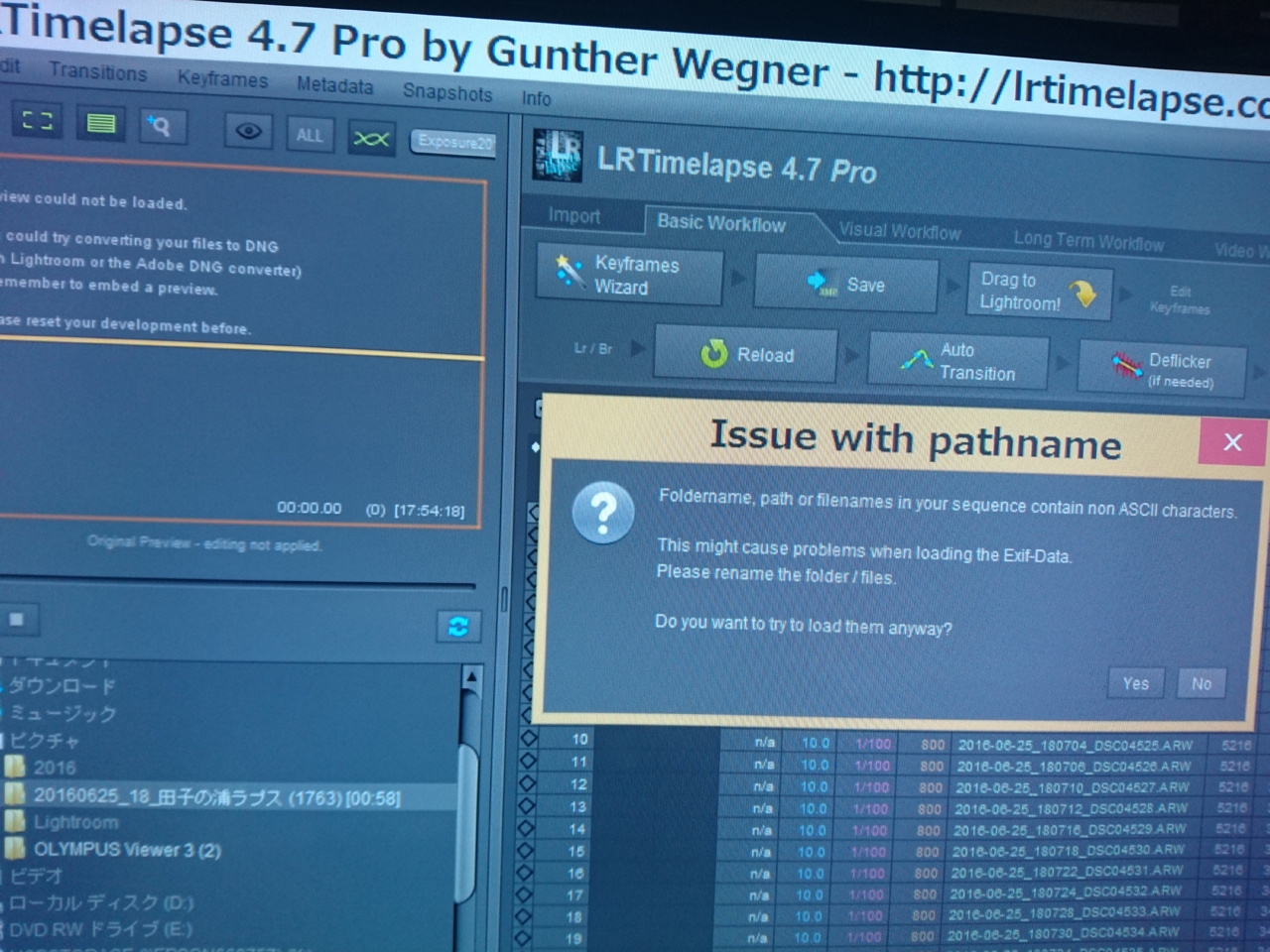Click the Save button
Image resolution: width=1270 pixels, height=952 pixels.
click(846, 285)
